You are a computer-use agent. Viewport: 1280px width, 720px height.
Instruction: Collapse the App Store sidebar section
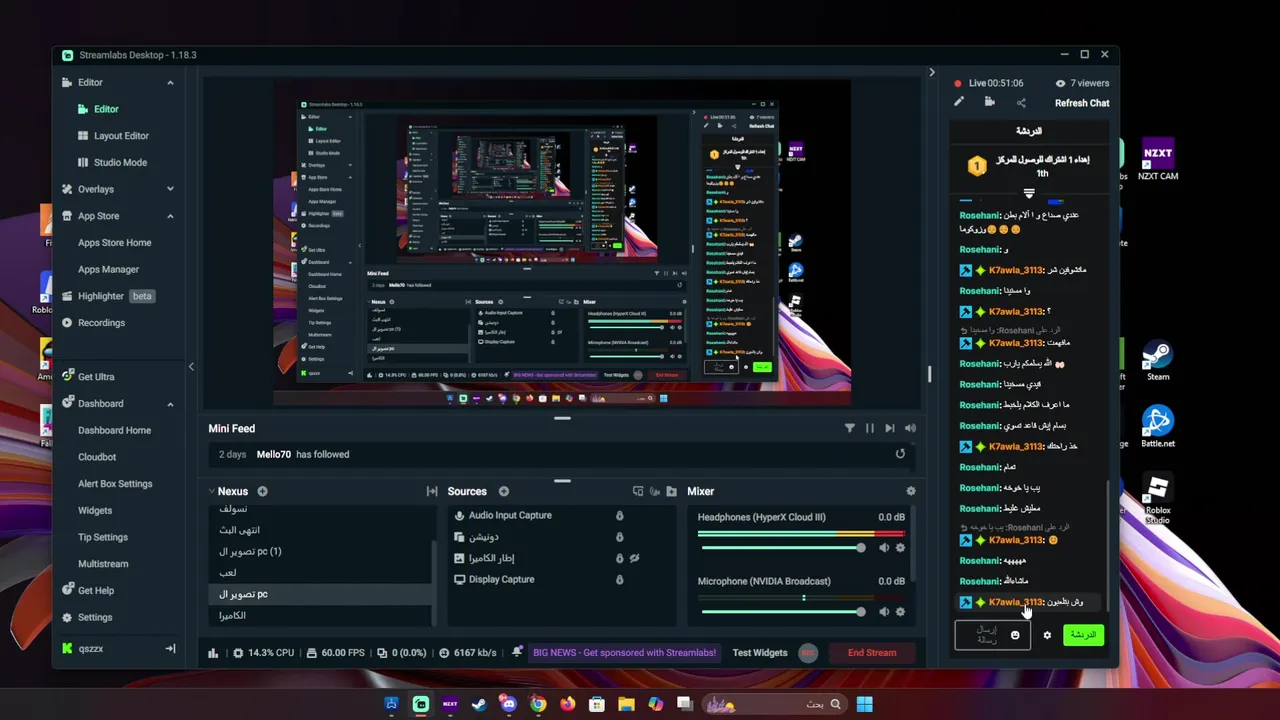[x=170, y=216]
